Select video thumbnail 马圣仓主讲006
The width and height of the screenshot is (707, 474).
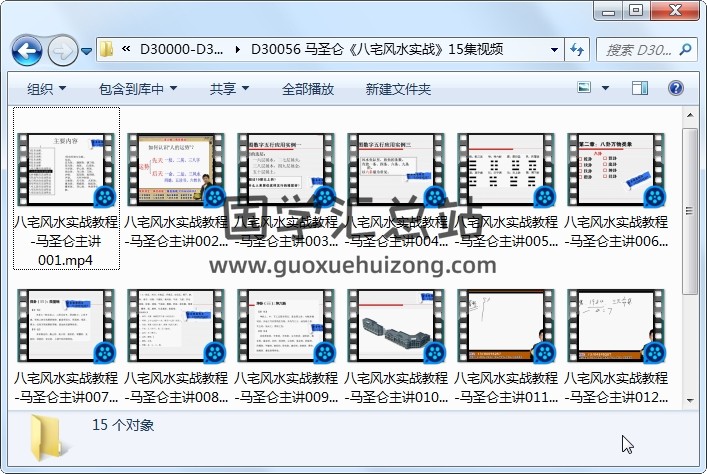(616, 169)
